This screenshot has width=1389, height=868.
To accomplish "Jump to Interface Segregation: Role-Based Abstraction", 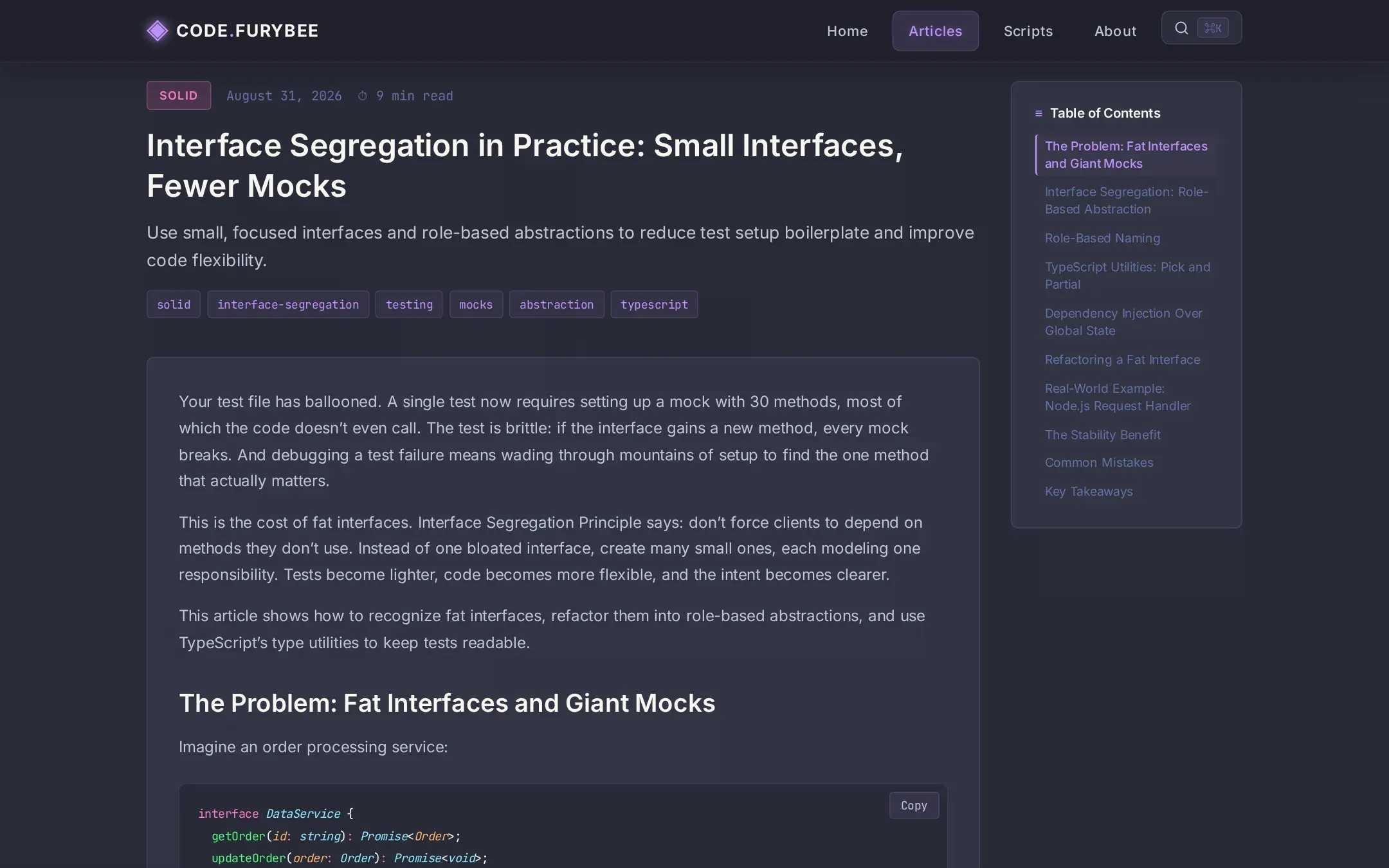I will (x=1127, y=201).
